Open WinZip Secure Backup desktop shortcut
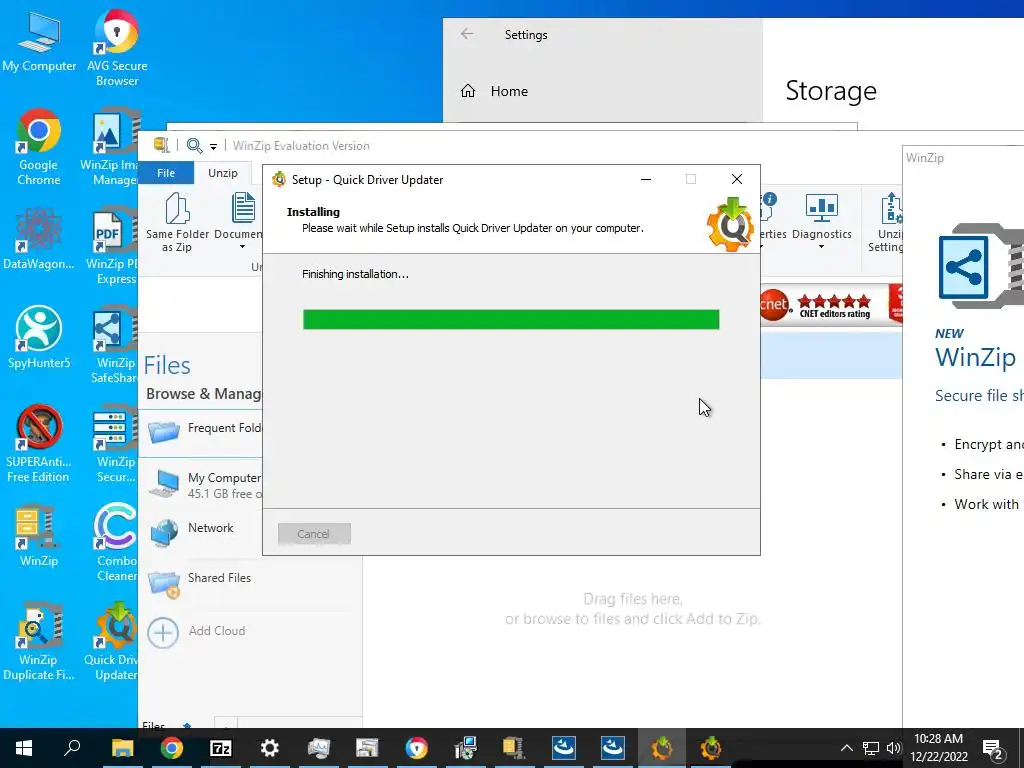 [x=116, y=443]
